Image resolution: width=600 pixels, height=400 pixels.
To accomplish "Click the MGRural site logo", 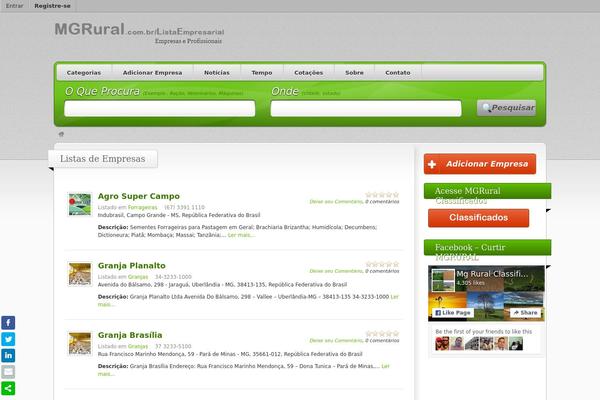I will click(139, 33).
